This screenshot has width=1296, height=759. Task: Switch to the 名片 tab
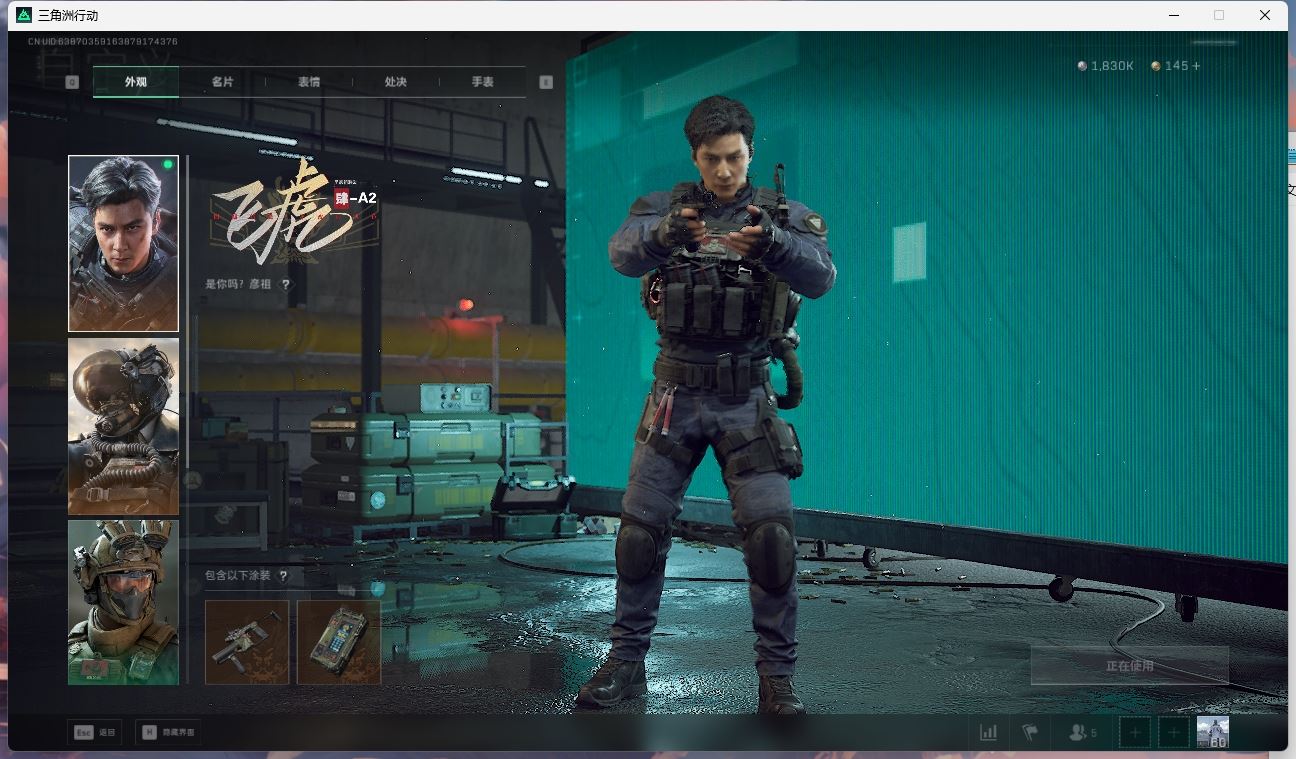pyautogui.click(x=222, y=82)
